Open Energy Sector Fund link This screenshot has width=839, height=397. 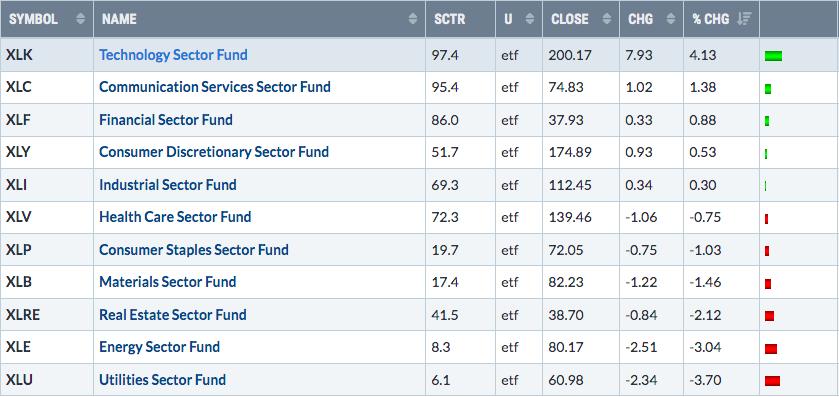(159, 347)
